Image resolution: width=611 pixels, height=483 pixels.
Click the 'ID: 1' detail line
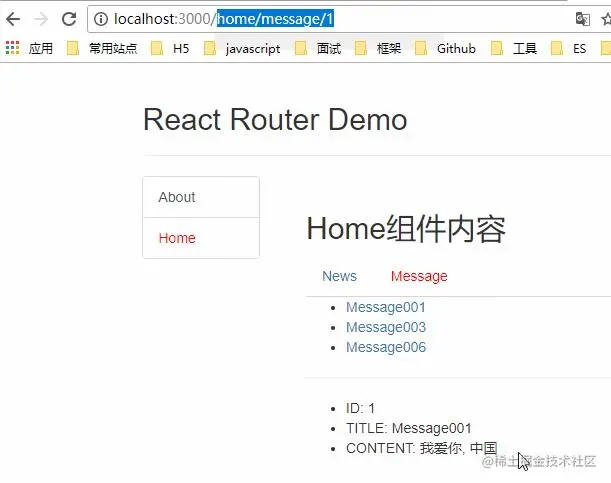[360, 408]
